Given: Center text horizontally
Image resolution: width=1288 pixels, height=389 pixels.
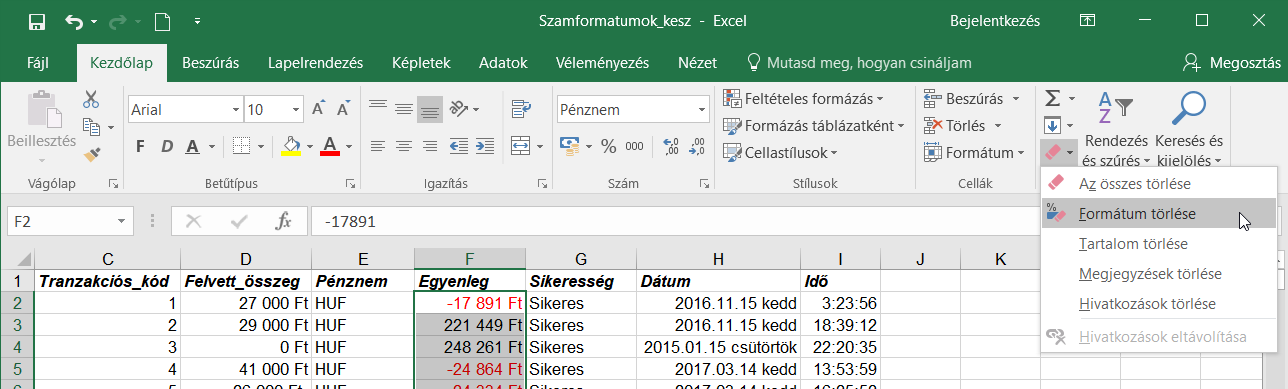Looking at the screenshot, I should [404, 146].
